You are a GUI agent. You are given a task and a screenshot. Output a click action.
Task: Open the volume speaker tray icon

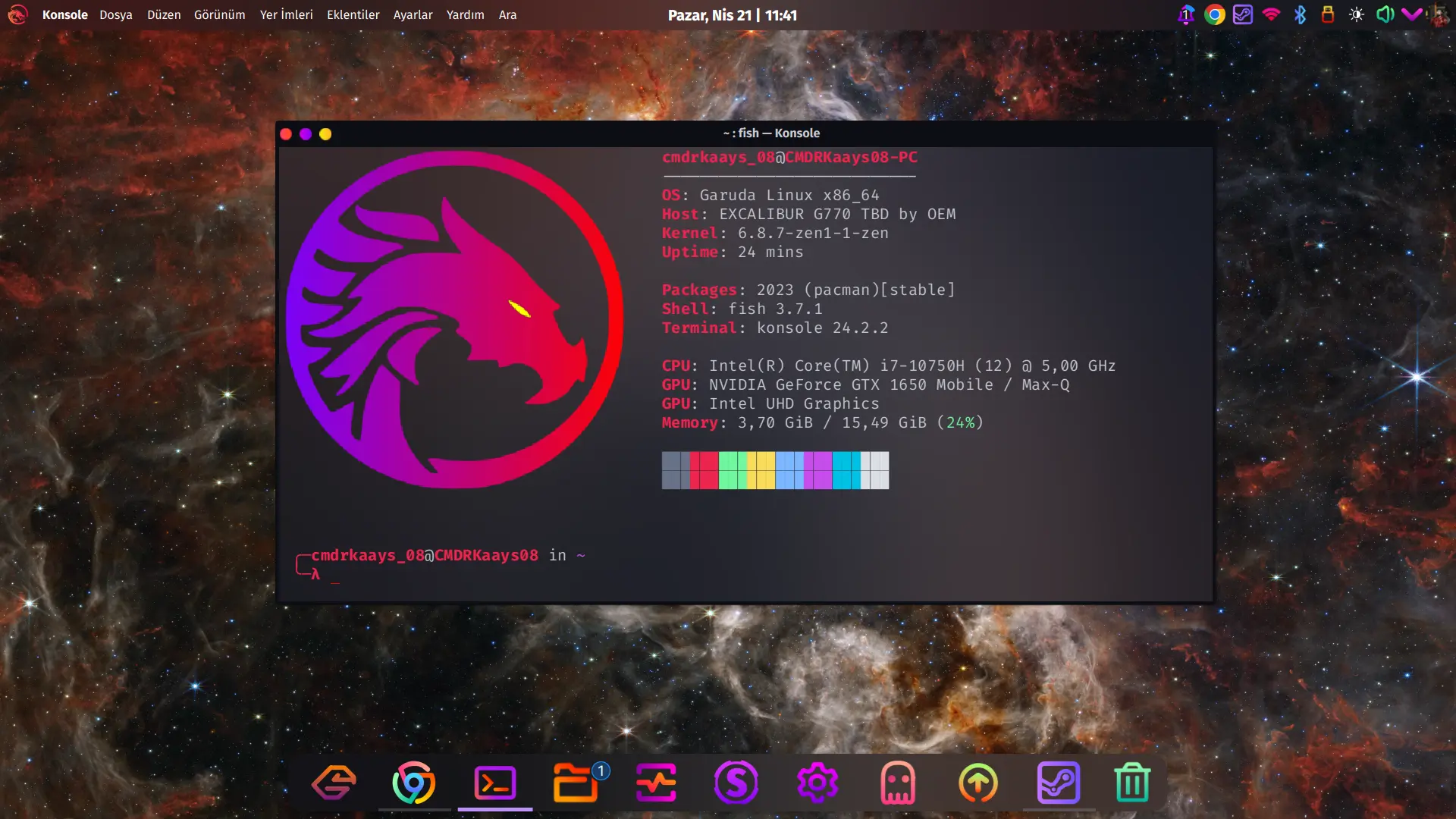tap(1385, 14)
